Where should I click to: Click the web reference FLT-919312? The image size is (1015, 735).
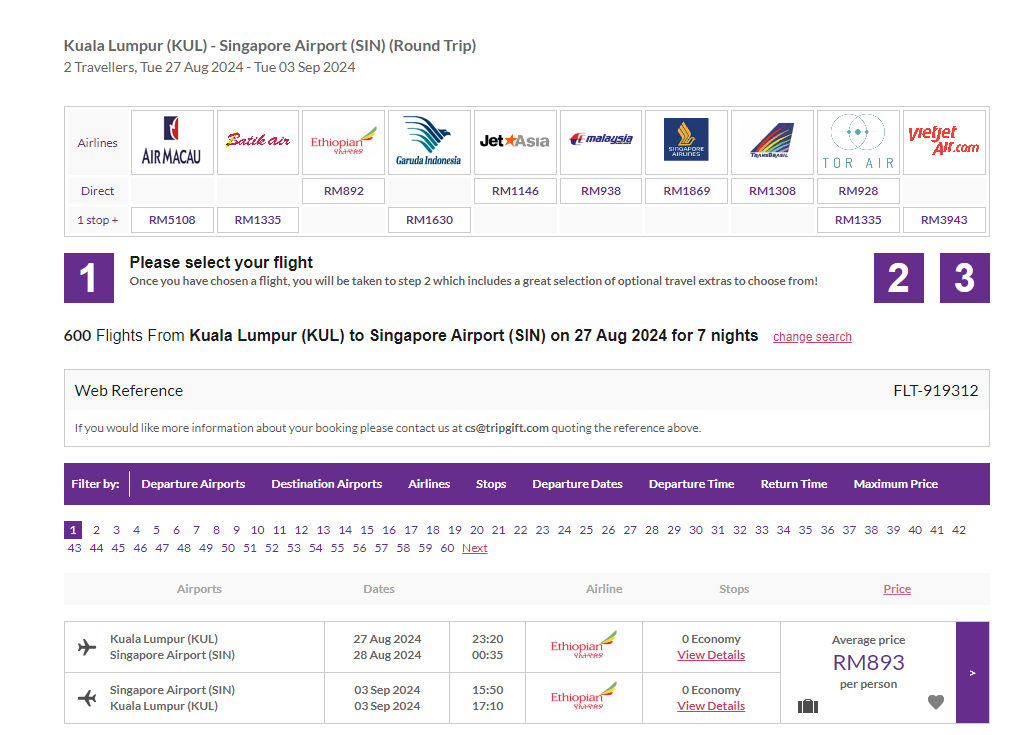(x=935, y=390)
